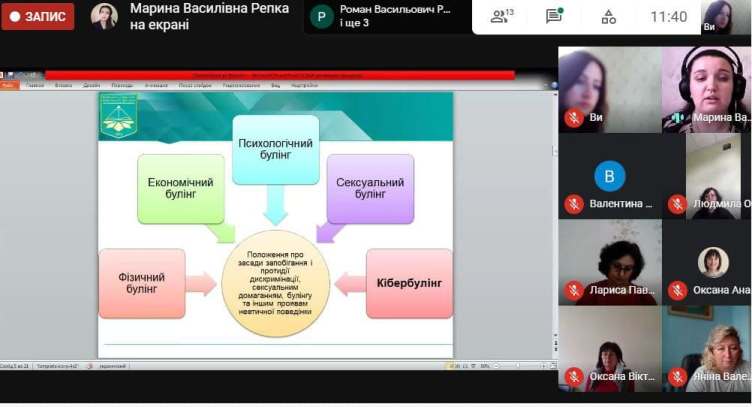The height and width of the screenshot is (407, 752).
Task: Switch to the Дизайн ribbon tab in PowerPoint
Action: (91, 85)
